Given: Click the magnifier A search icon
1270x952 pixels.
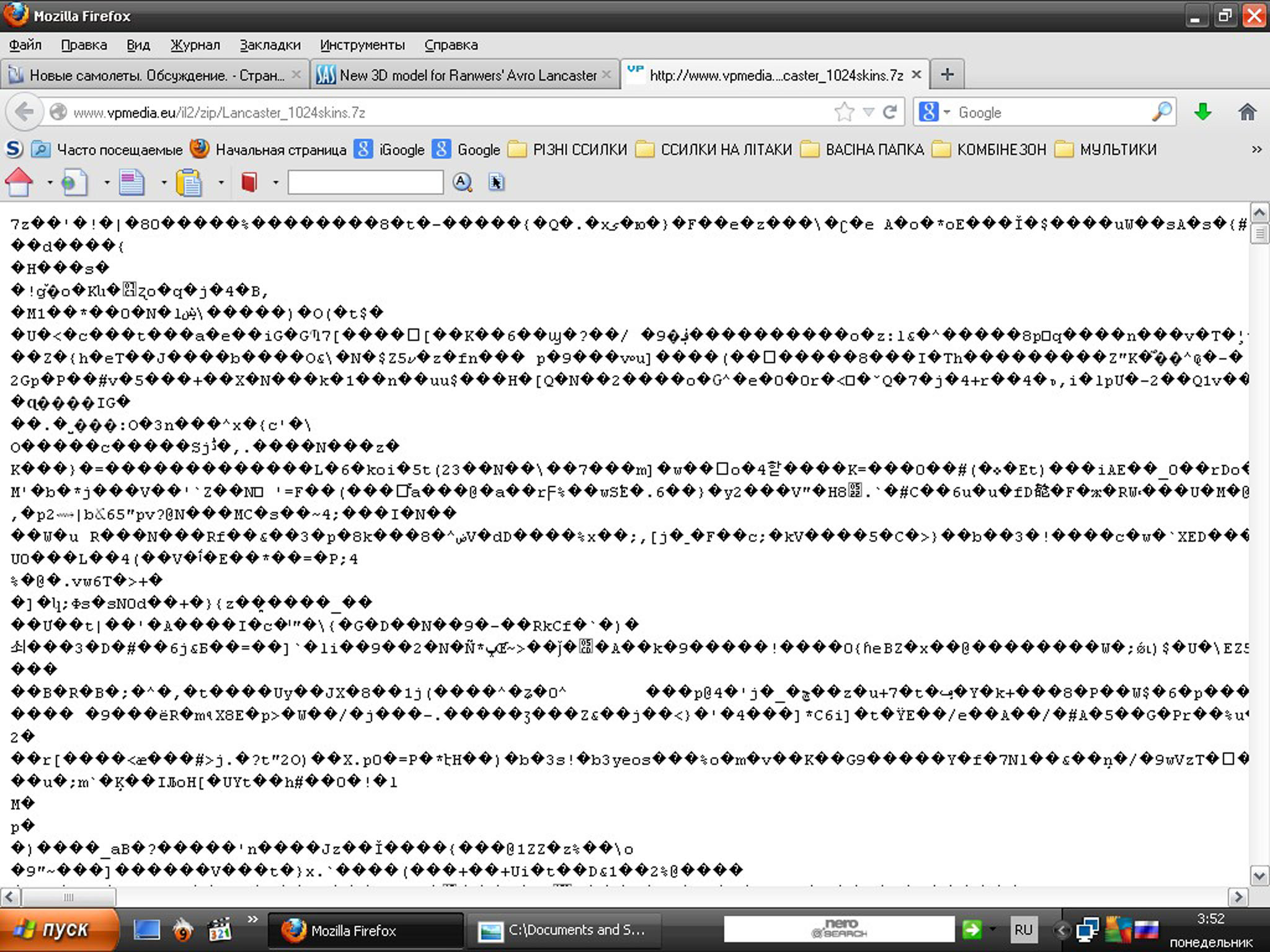Looking at the screenshot, I should [462, 182].
